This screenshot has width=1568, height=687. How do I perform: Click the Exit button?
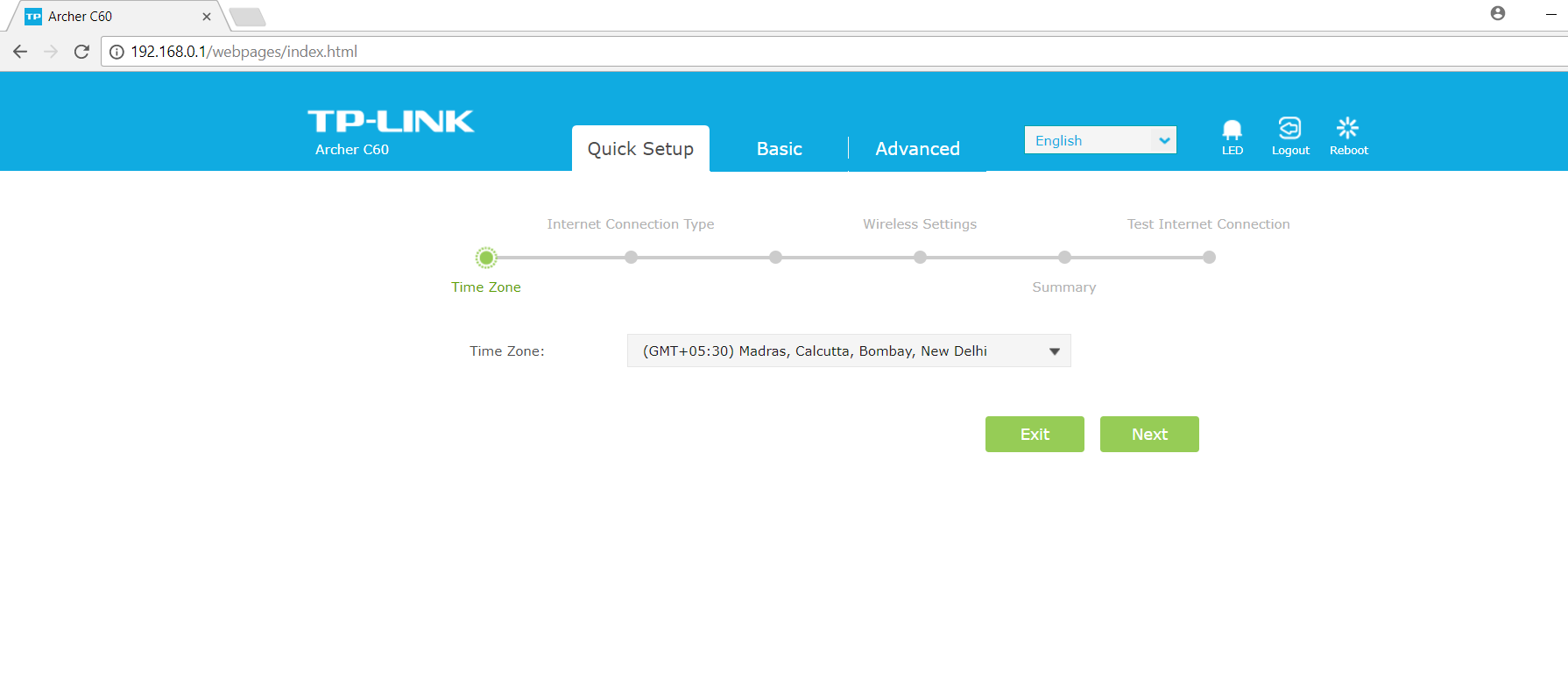point(1035,434)
